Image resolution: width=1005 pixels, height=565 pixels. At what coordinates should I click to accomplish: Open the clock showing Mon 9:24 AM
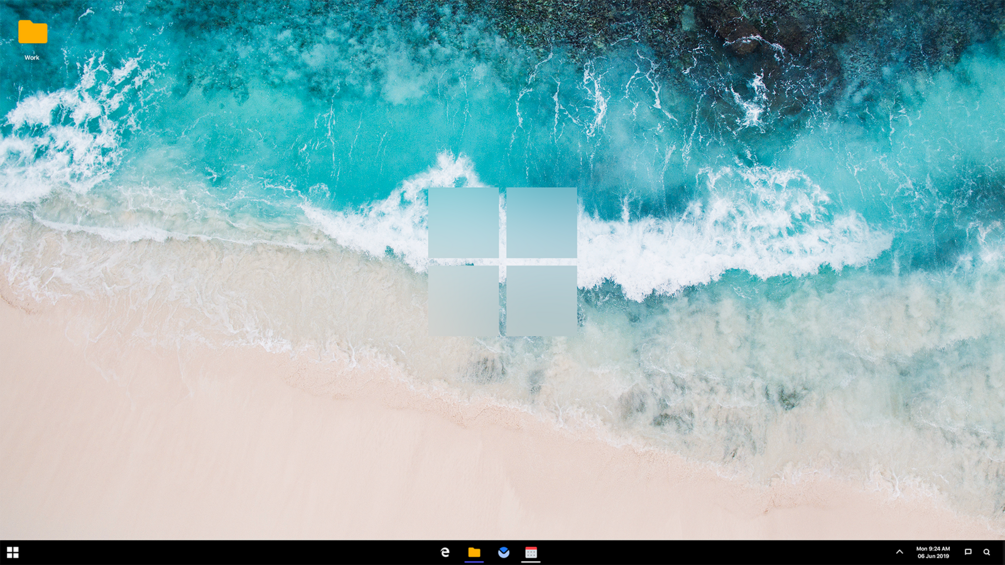[x=933, y=552]
